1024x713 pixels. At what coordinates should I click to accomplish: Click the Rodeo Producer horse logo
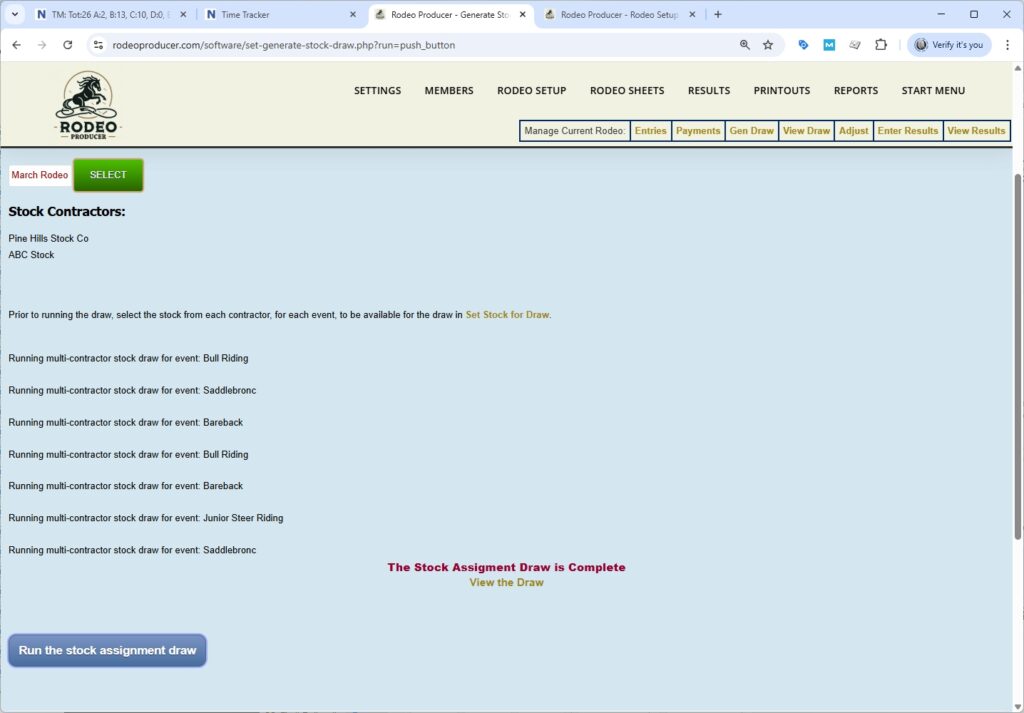87,105
